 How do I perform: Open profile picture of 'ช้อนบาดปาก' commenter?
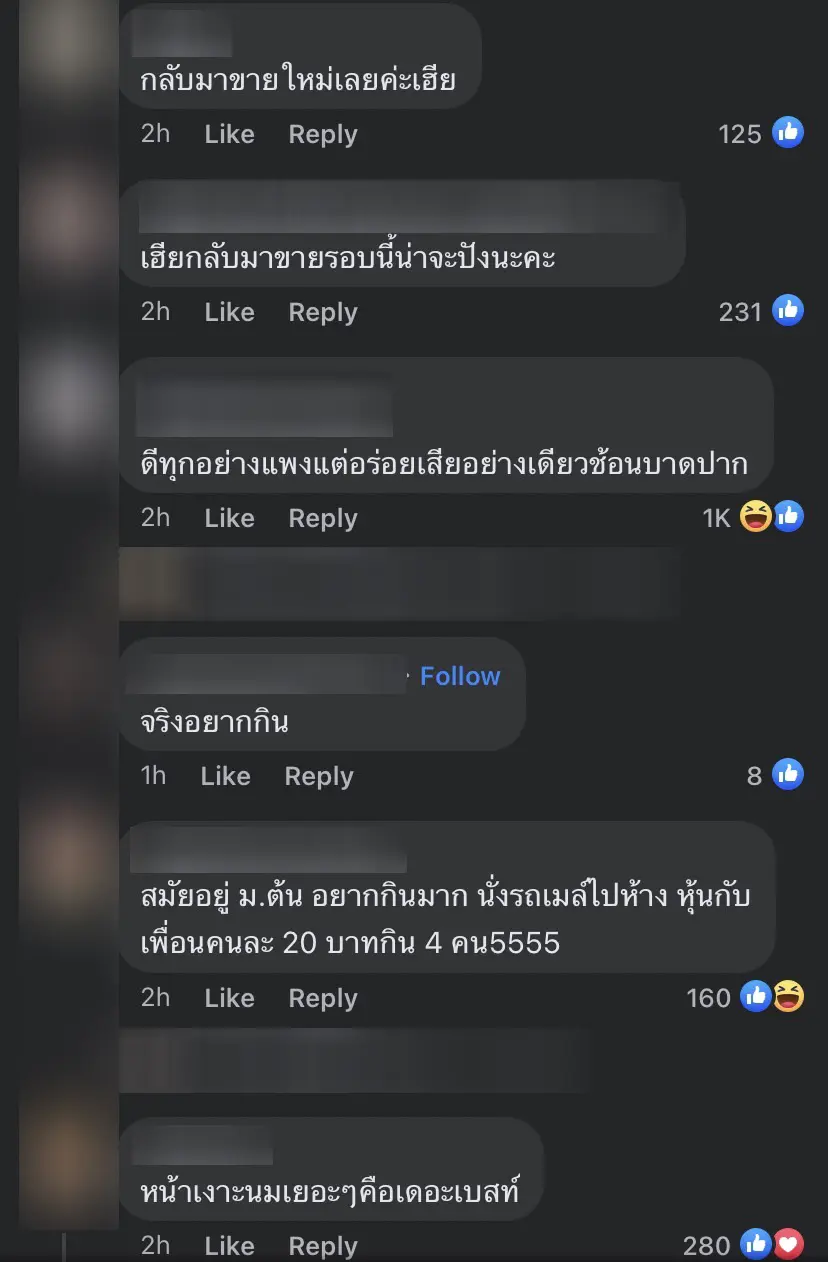[69, 400]
